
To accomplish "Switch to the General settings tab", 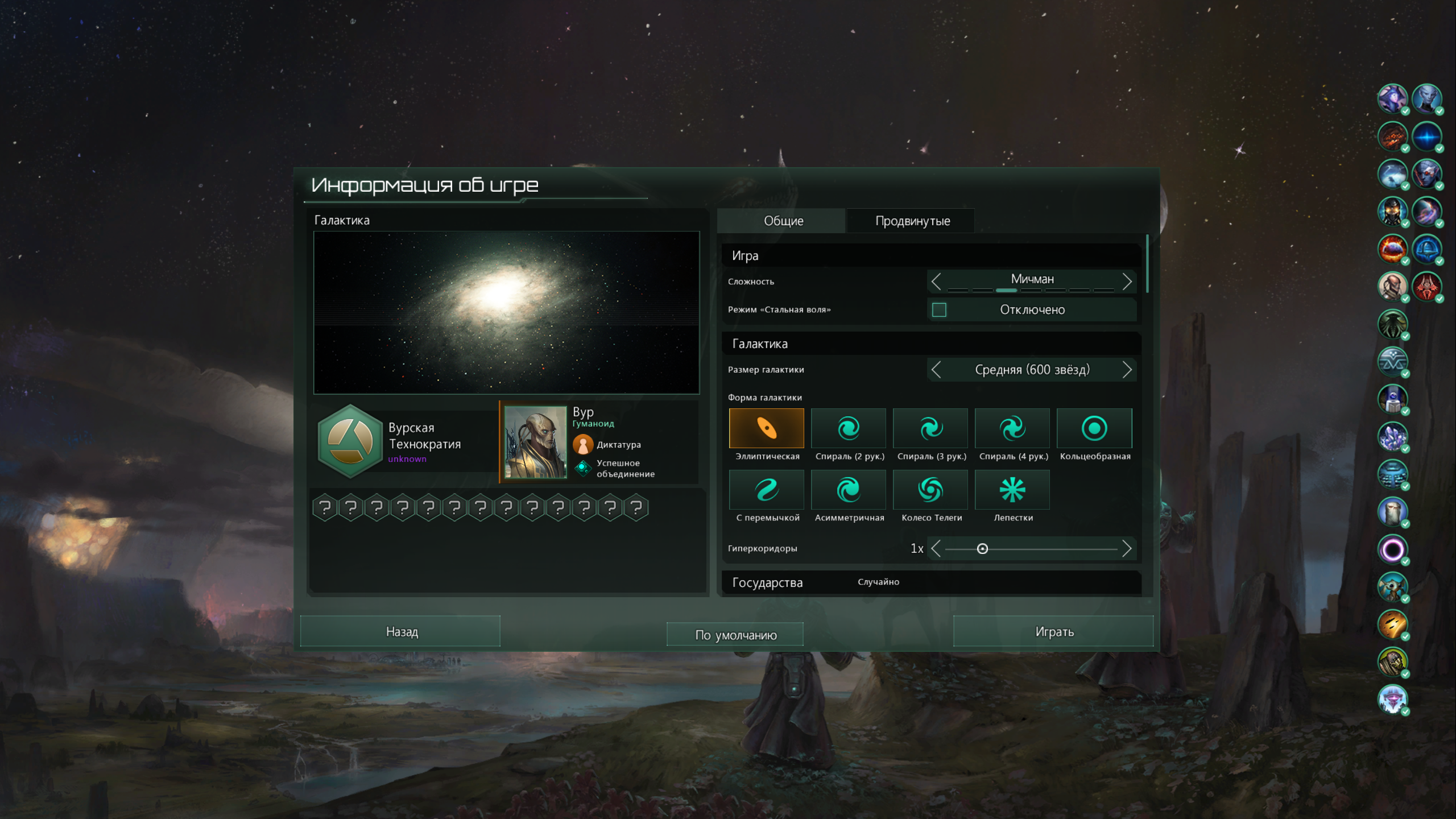I will pyautogui.click(x=783, y=221).
